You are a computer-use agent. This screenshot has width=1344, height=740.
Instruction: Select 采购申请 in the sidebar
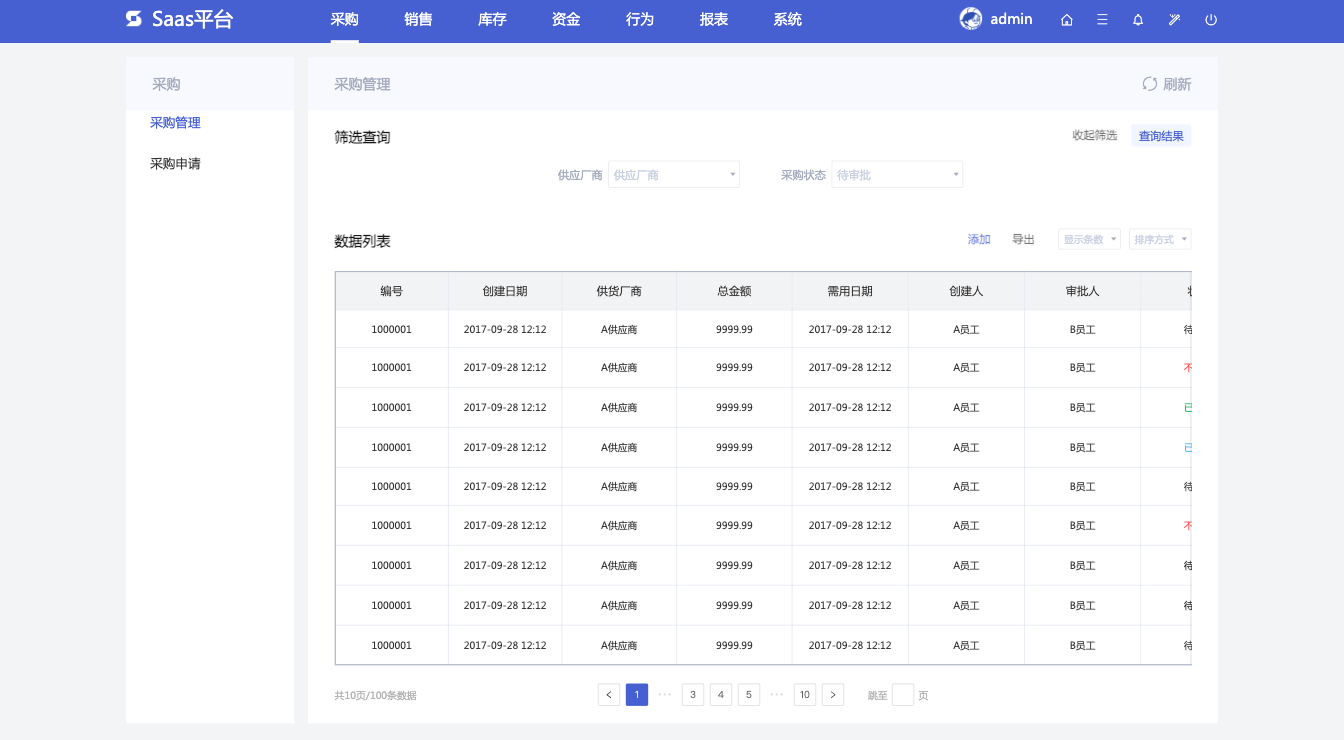175,164
